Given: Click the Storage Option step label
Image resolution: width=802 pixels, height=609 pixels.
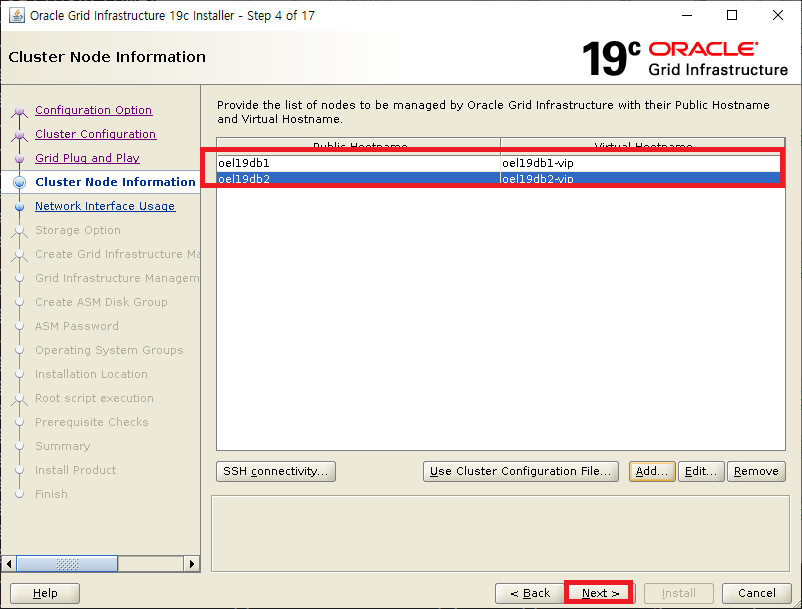Looking at the screenshot, I should (78, 230).
